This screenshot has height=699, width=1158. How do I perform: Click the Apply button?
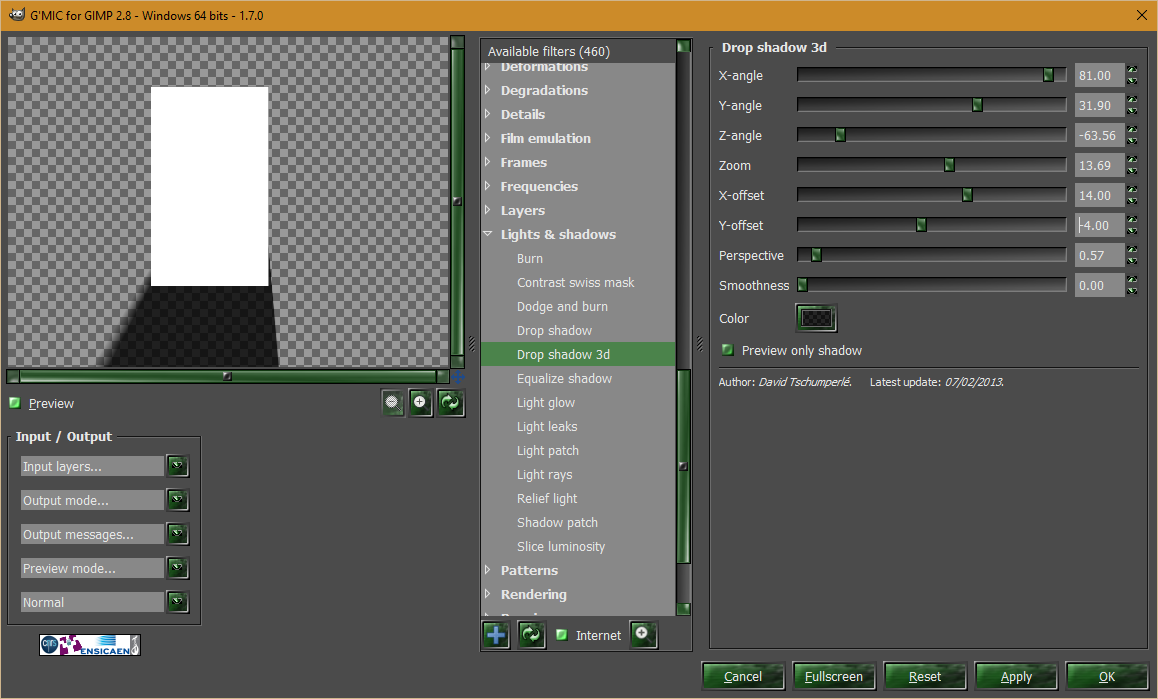(x=1016, y=676)
